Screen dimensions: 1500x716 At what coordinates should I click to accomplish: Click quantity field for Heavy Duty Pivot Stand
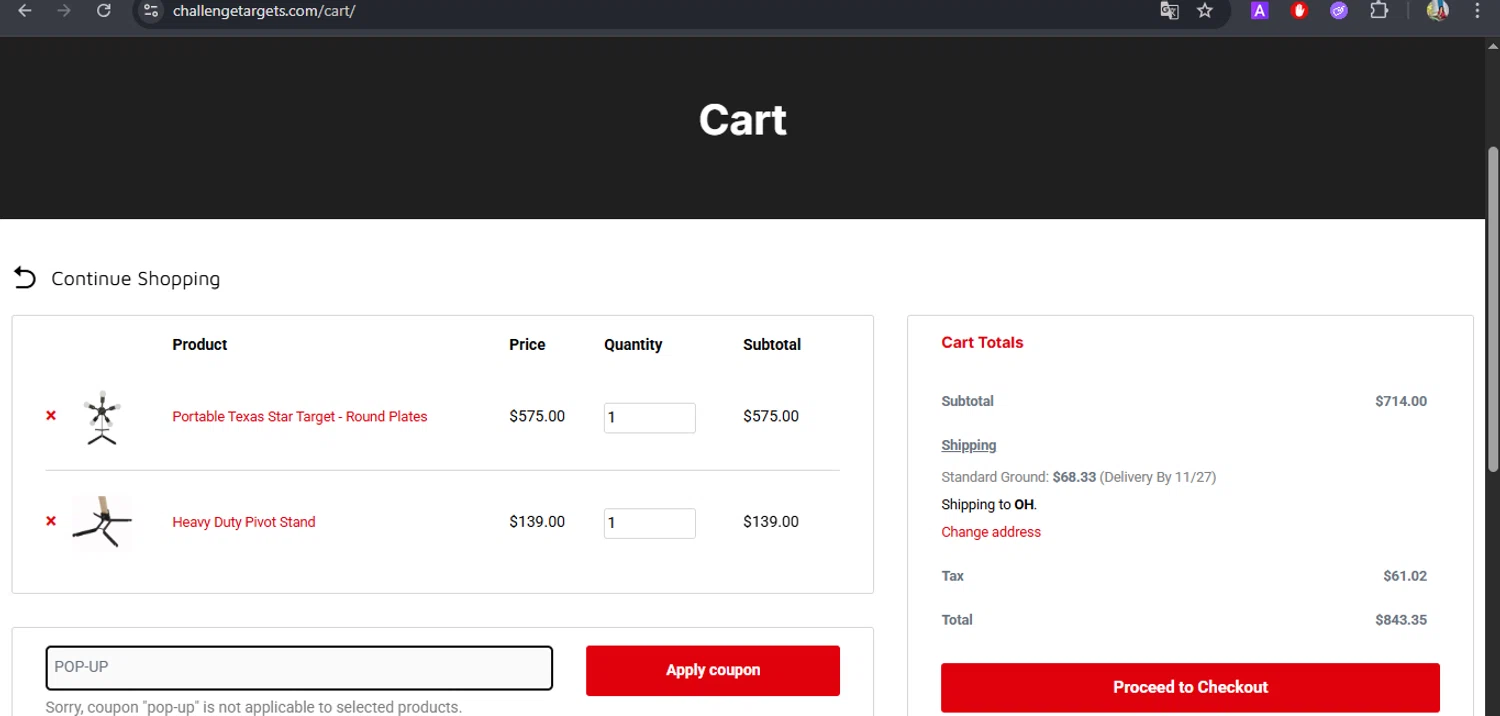tap(650, 523)
